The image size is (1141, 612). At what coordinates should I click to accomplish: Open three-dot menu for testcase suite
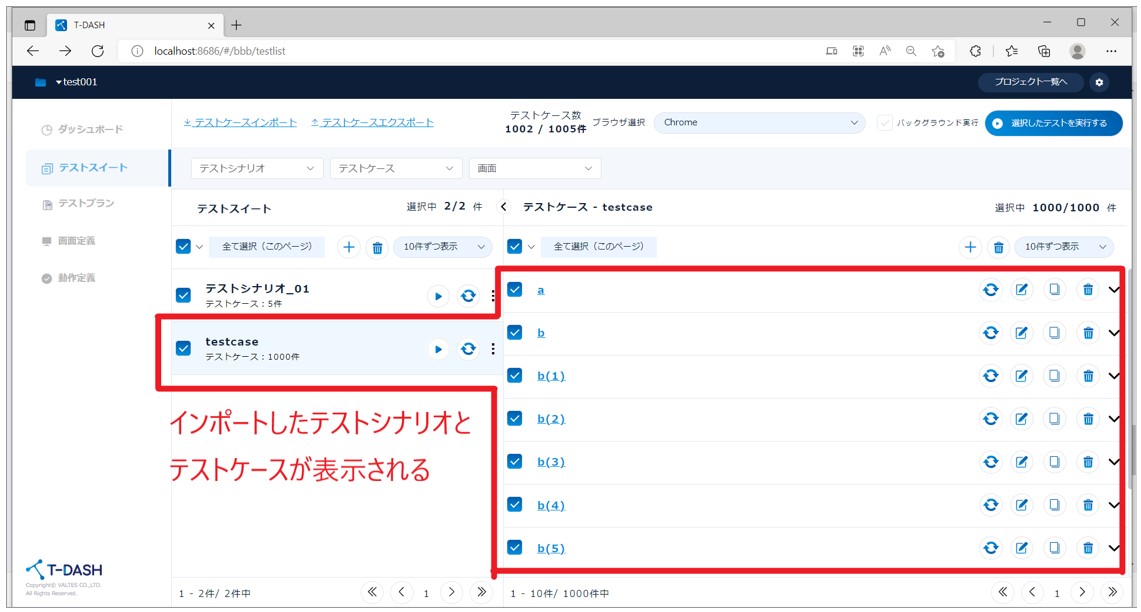(493, 349)
